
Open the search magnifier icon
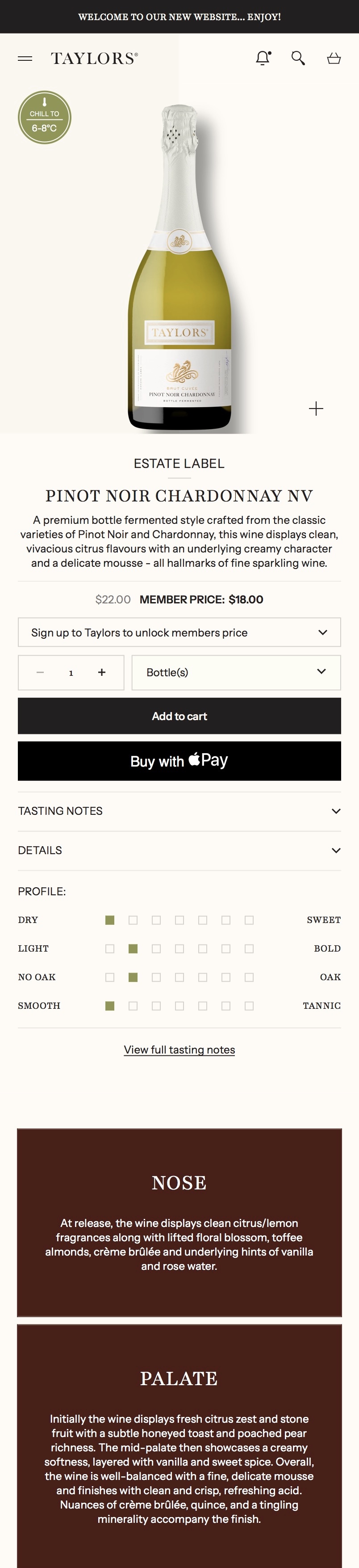[297, 58]
